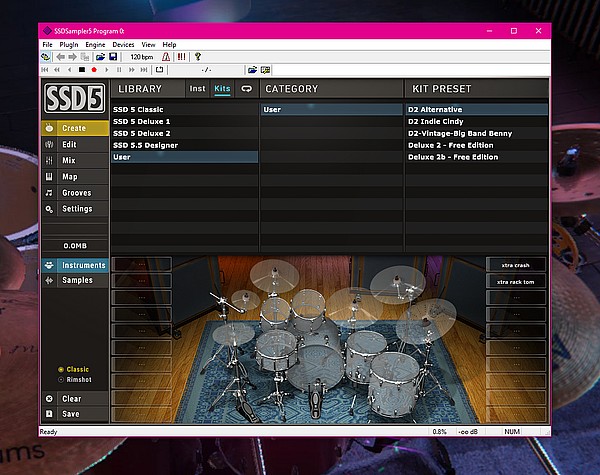Click the Edit drum icon in sidebar
Image resolution: width=600 pixels, height=475 pixels.
[50, 145]
